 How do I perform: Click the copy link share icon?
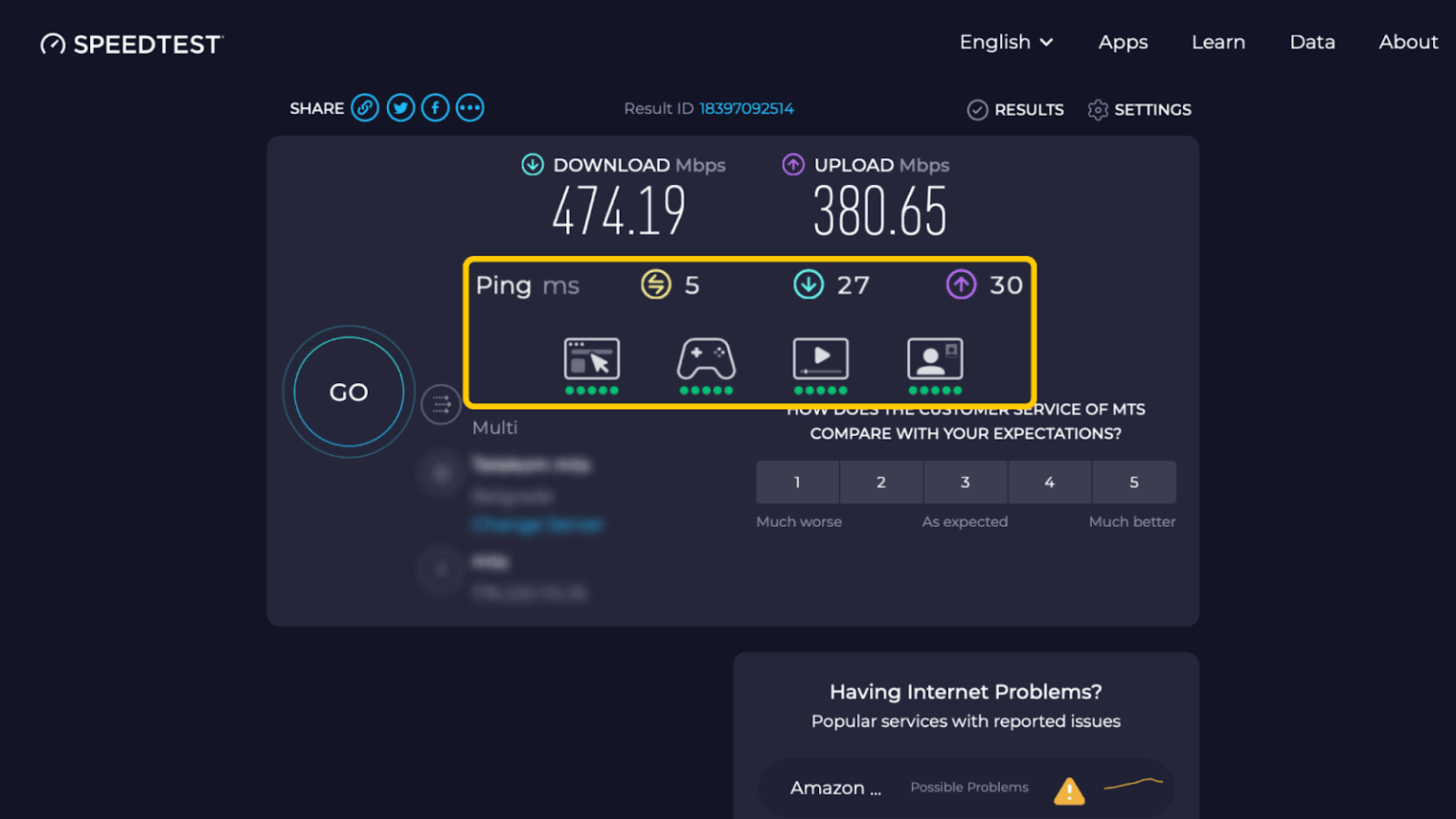tap(365, 107)
